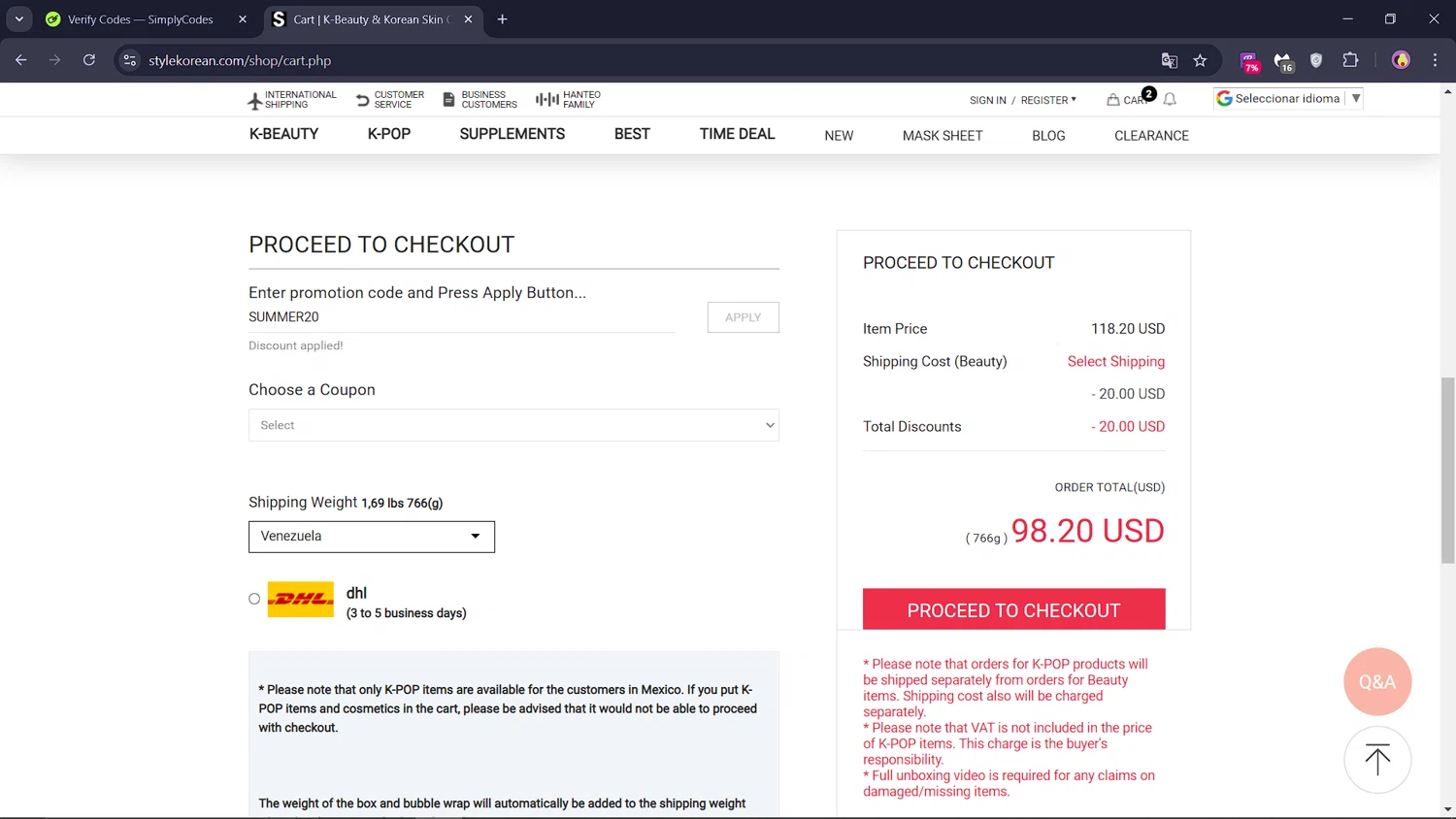
Task: Select the dhl shipping radio button
Action: tap(254, 599)
